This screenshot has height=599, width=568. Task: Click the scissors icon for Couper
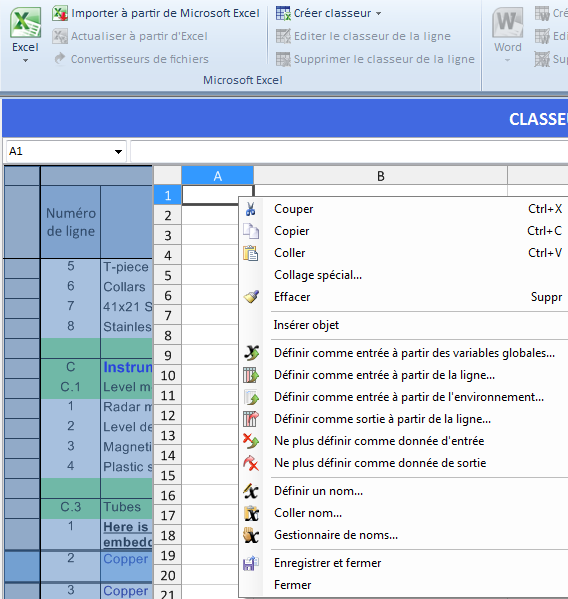coord(251,209)
